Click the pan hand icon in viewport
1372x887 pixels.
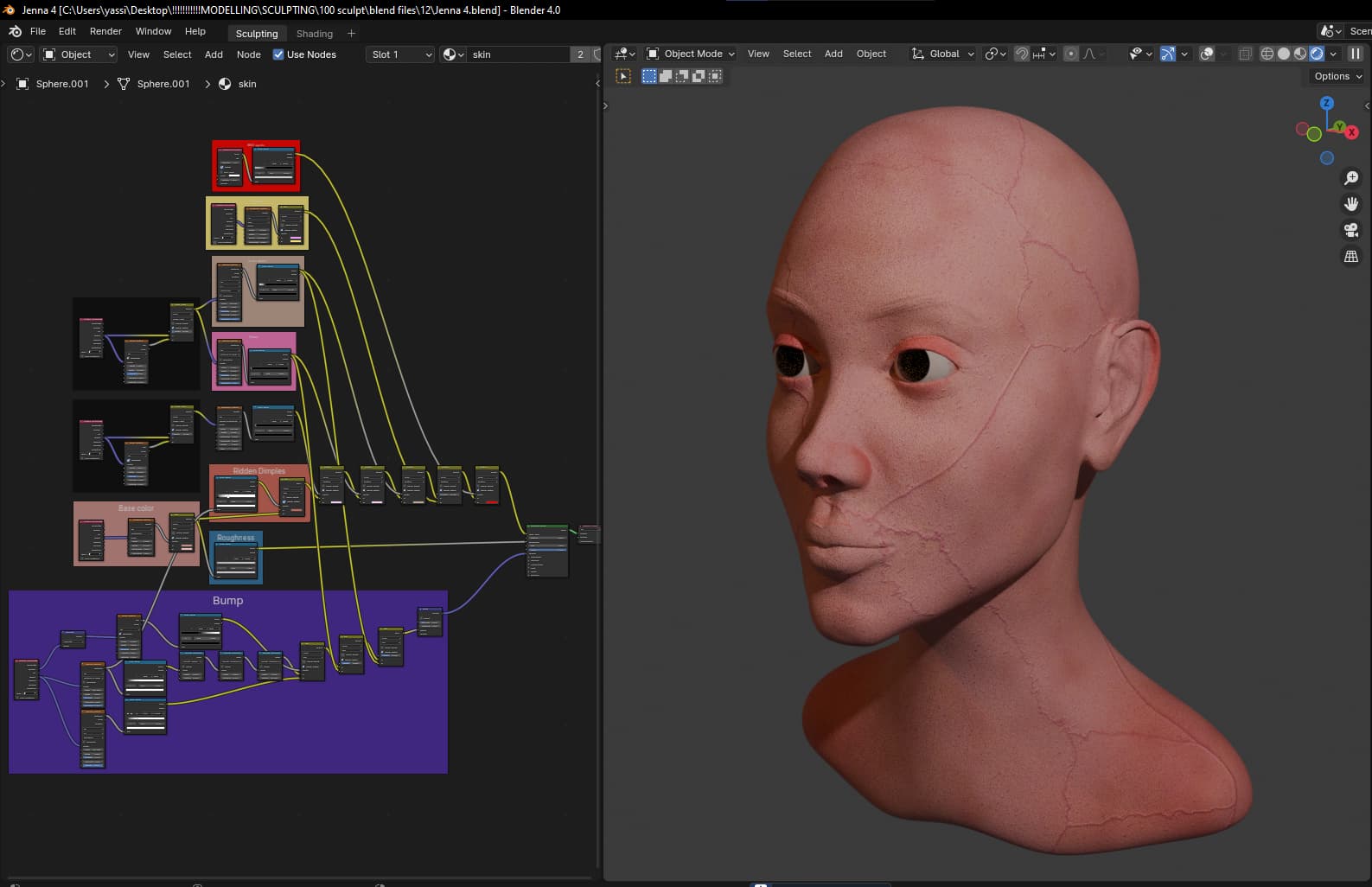pos(1350,204)
